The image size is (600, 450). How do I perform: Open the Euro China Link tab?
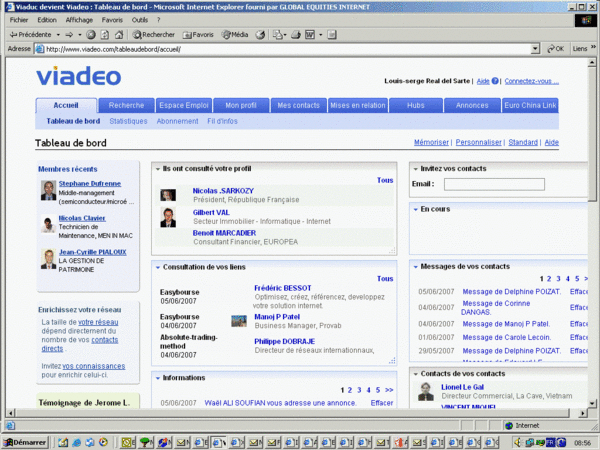(x=530, y=105)
